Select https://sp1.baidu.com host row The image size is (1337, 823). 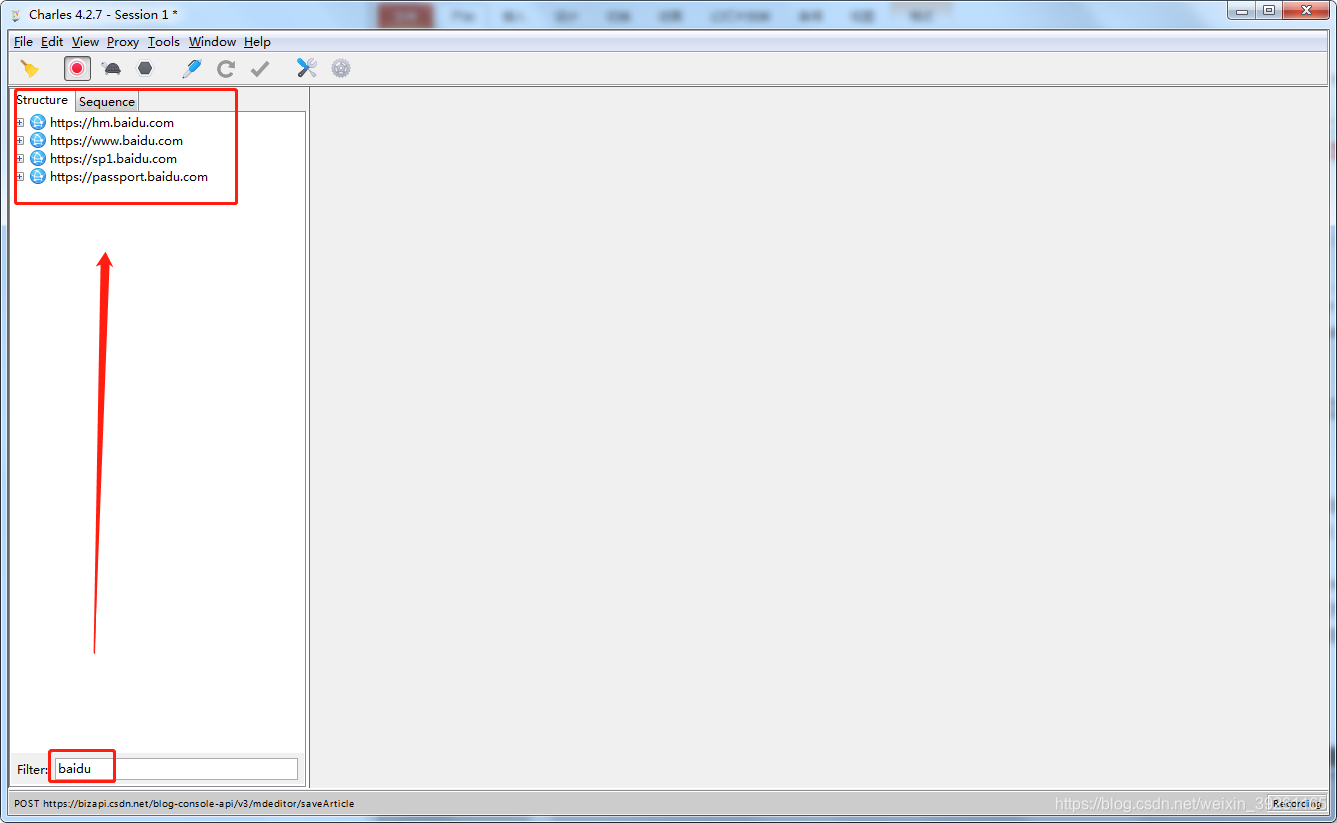point(113,159)
